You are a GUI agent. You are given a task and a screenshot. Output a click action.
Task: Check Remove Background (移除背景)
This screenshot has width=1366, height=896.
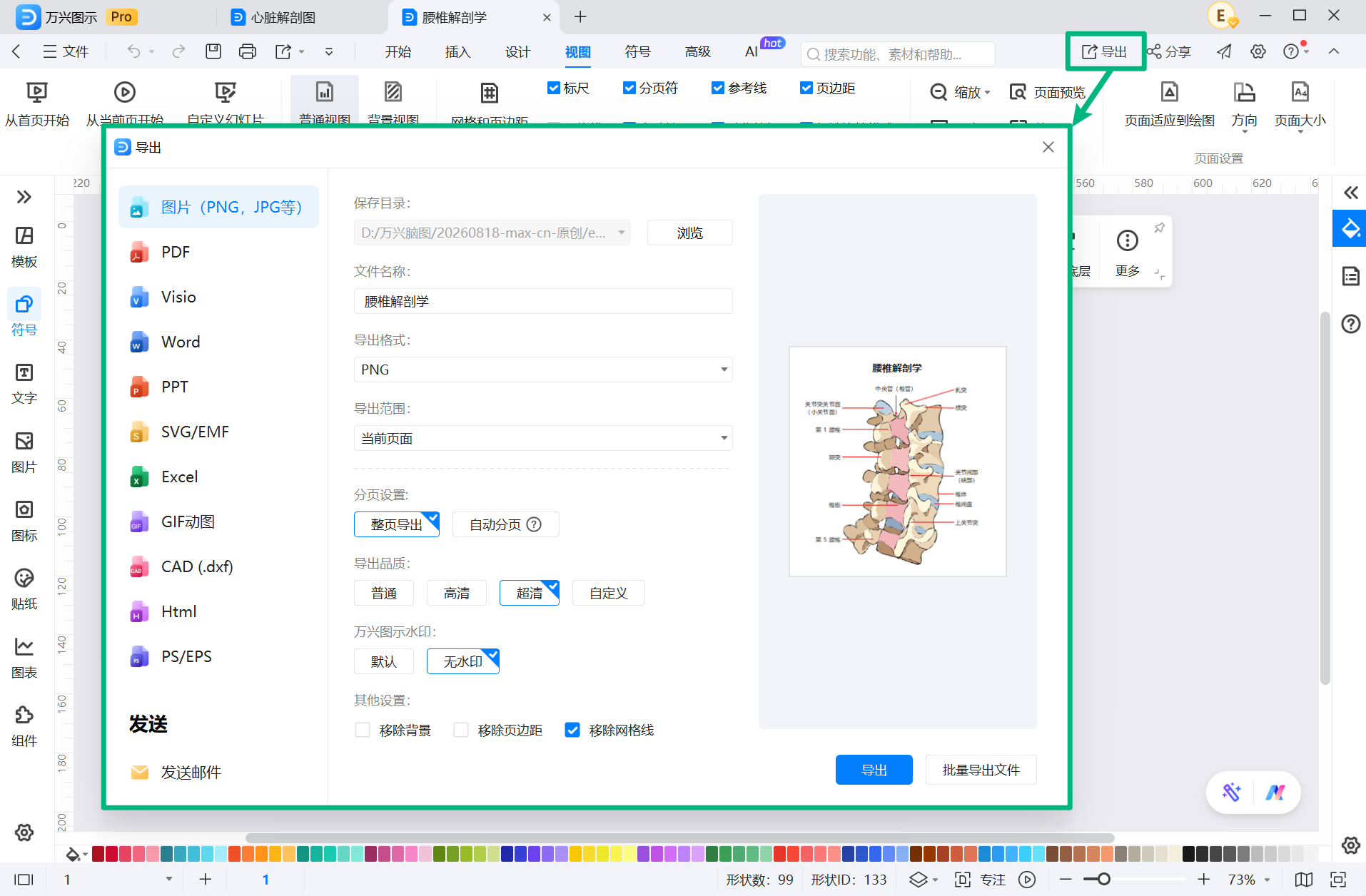click(x=363, y=730)
